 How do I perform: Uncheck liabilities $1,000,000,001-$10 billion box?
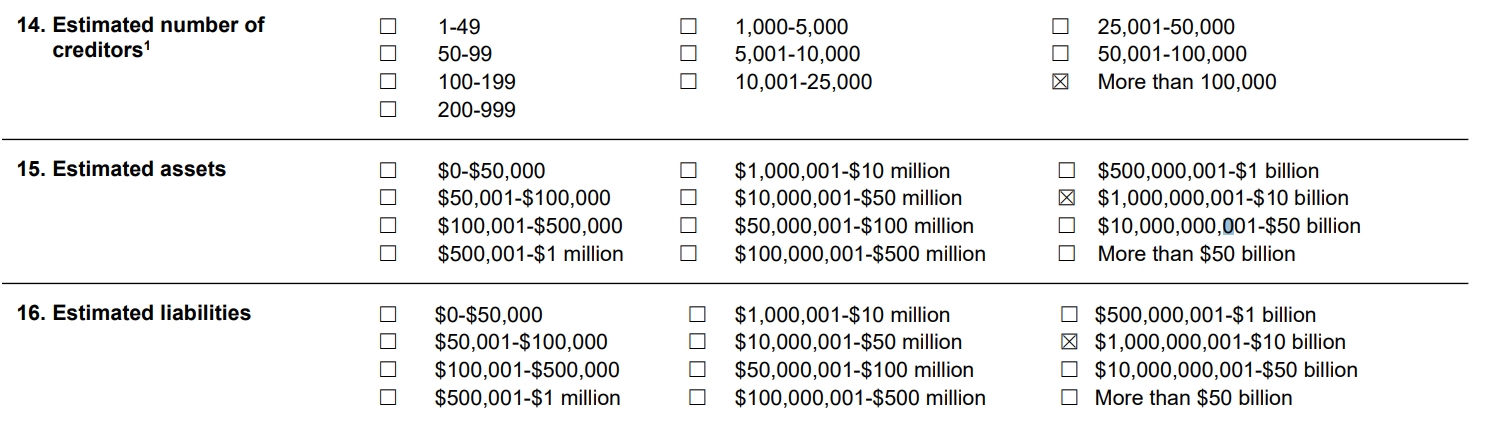[1069, 343]
